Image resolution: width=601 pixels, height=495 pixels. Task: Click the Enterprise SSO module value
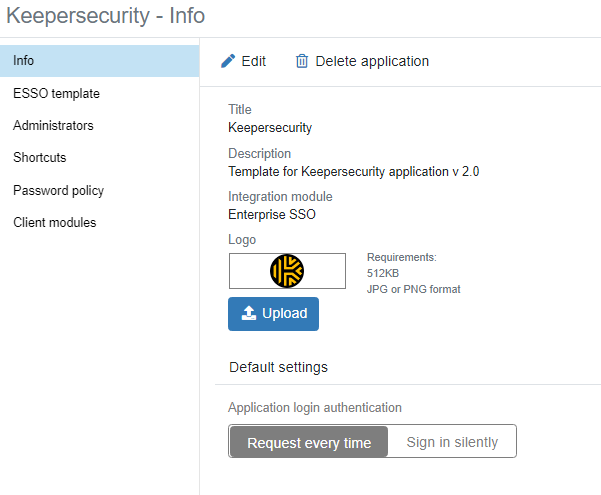coord(273,214)
